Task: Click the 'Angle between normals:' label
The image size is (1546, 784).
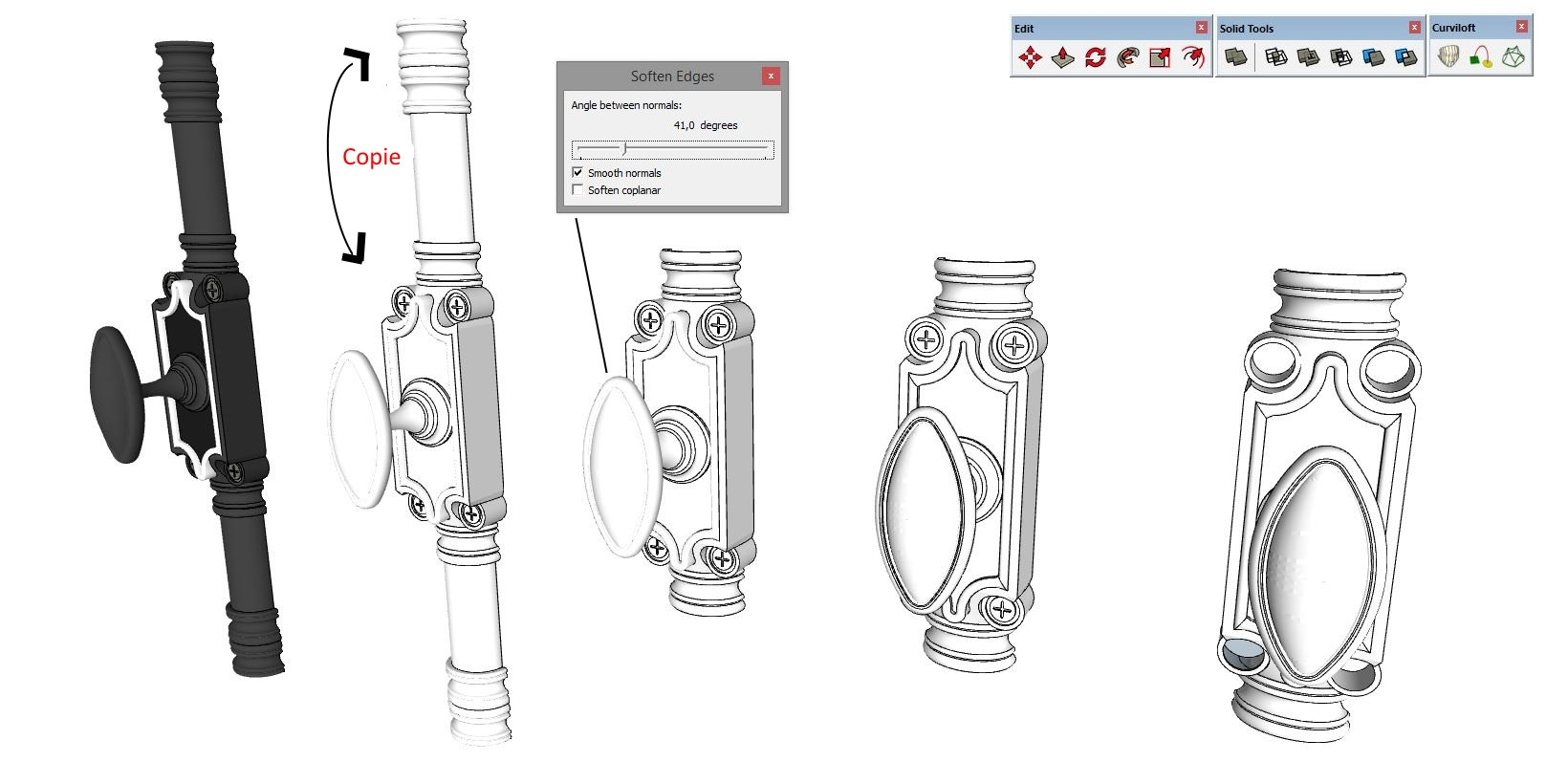Action: (626, 105)
